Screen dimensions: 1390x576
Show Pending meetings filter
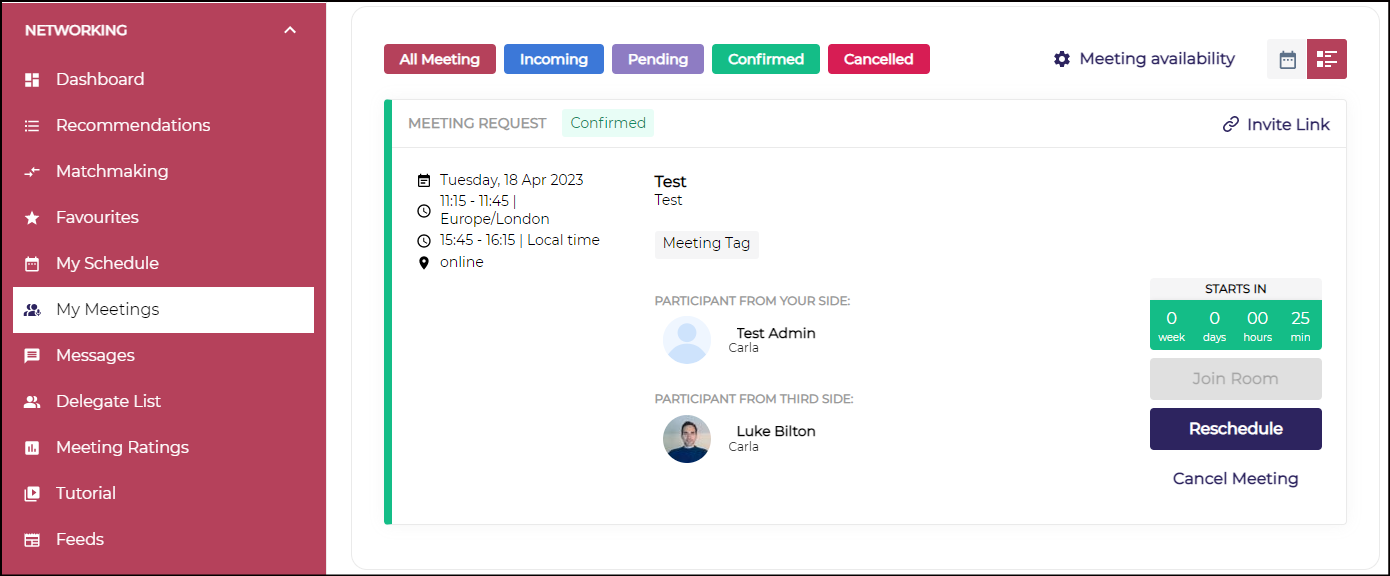(x=658, y=59)
